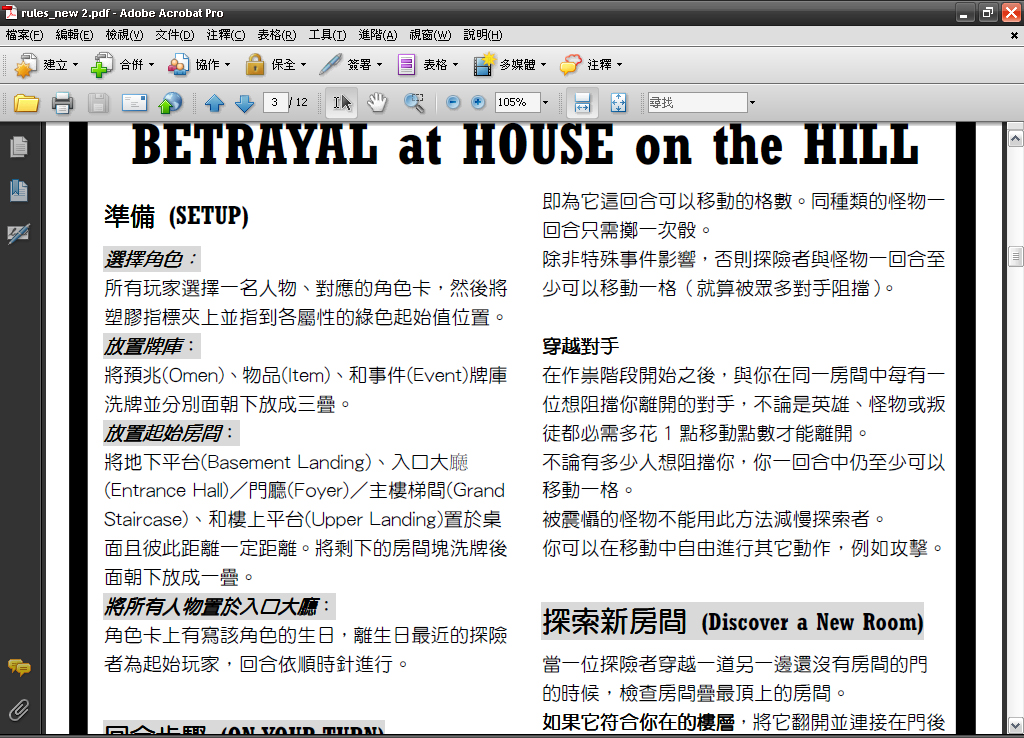Click the Email envelope icon

coord(135,103)
